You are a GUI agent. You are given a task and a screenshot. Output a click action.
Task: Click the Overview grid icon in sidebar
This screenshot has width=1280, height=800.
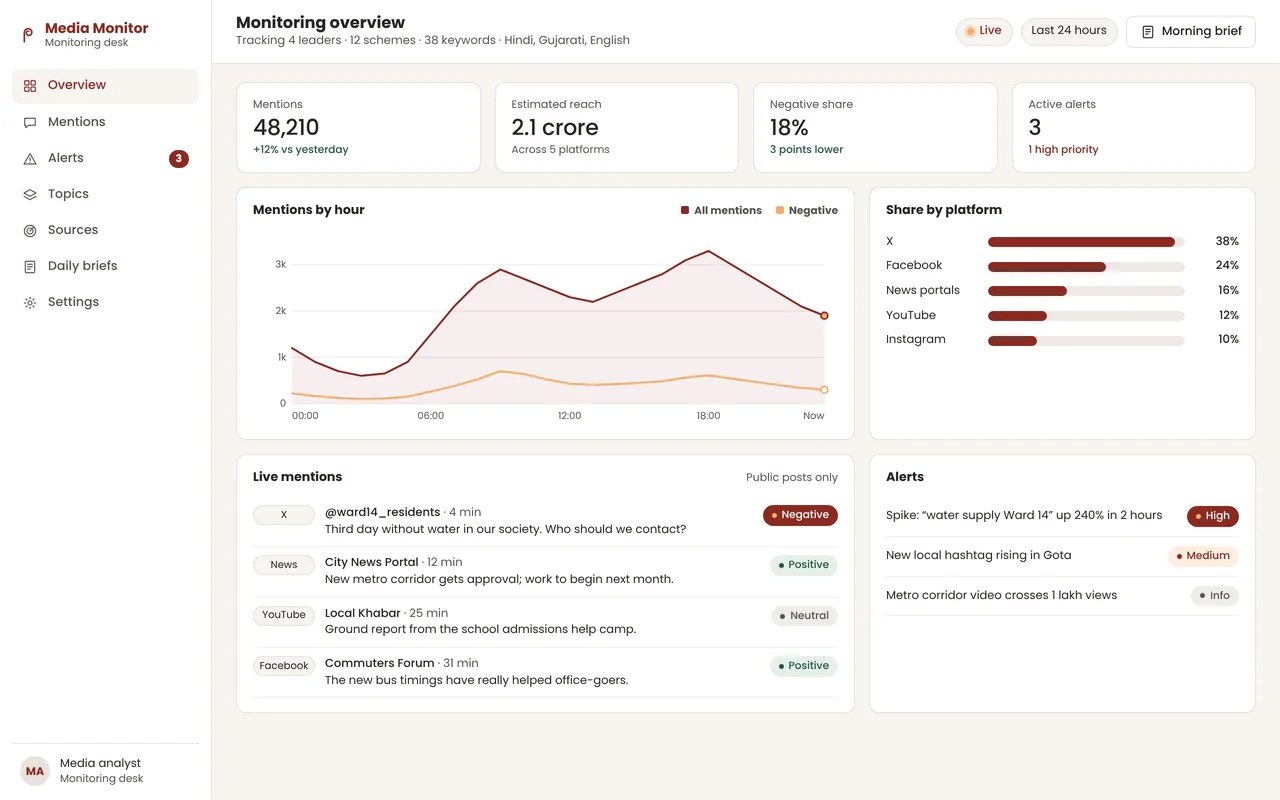pyautogui.click(x=30, y=86)
